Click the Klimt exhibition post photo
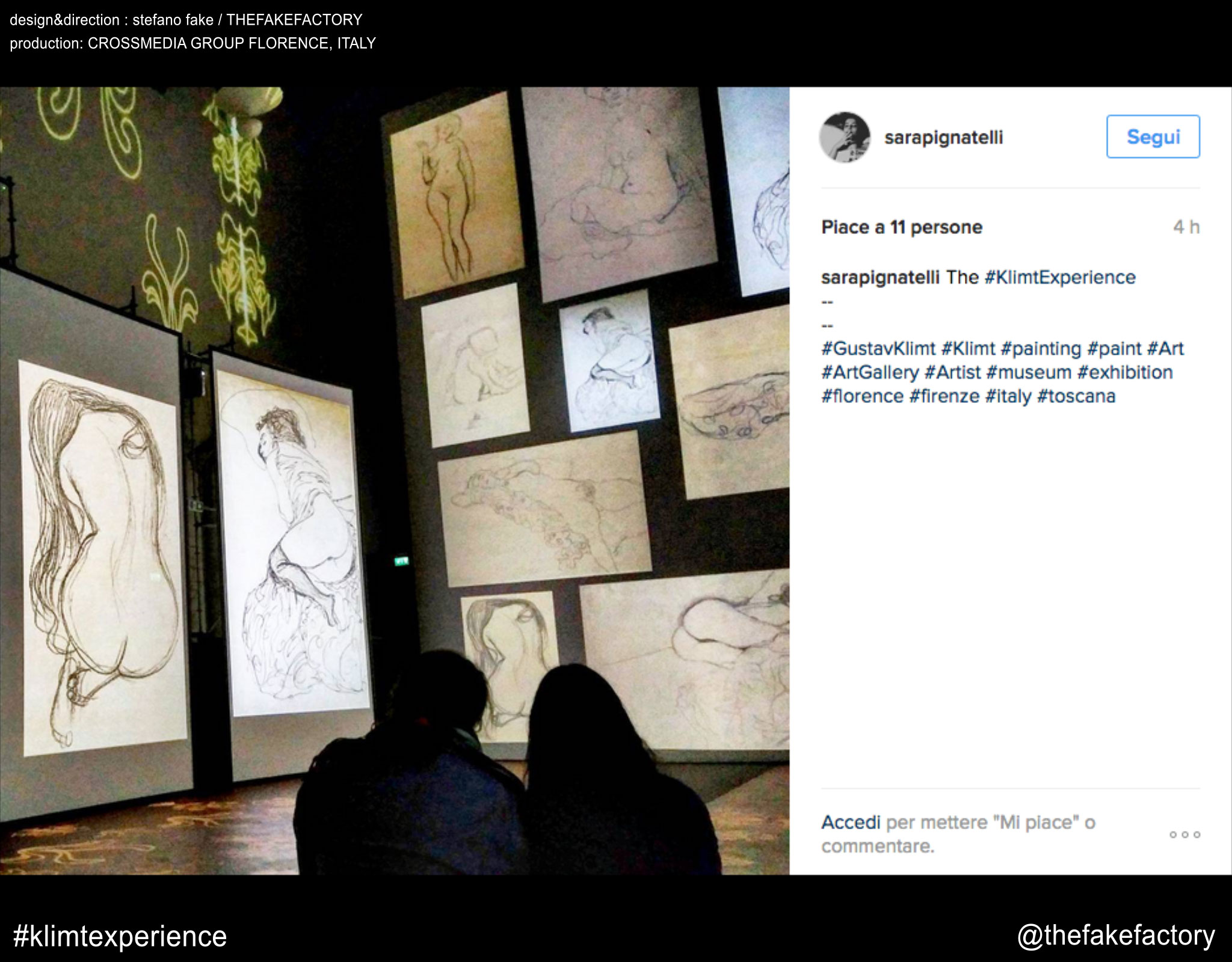The height and width of the screenshot is (962, 1232). pyautogui.click(x=395, y=481)
